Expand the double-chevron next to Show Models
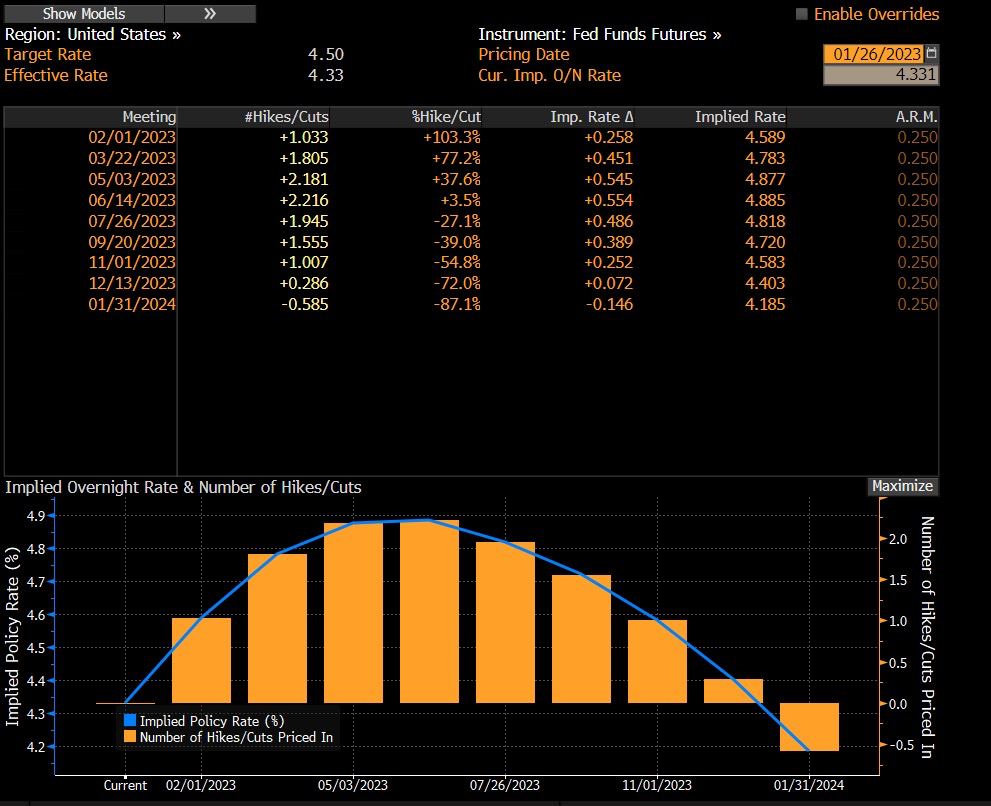991x806 pixels. coord(209,14)
